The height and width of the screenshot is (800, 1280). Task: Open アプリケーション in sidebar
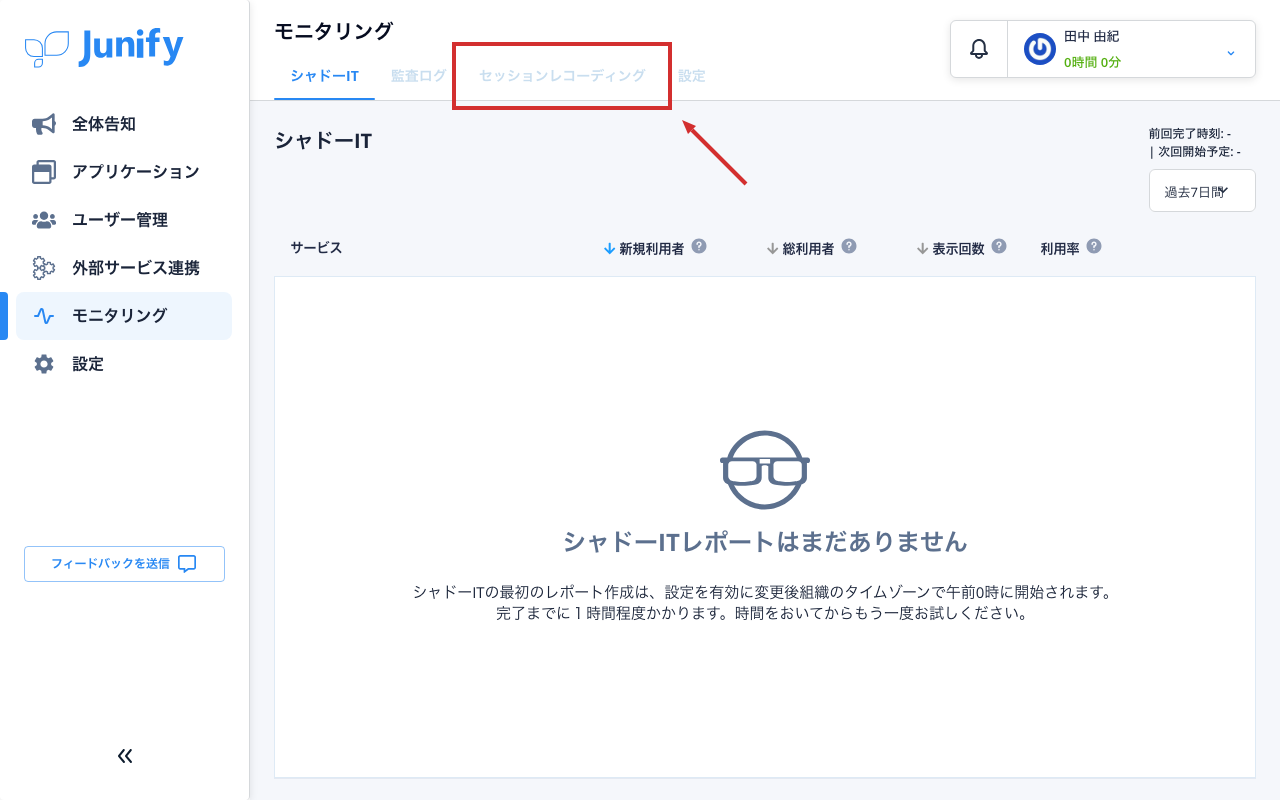(124, 172)
